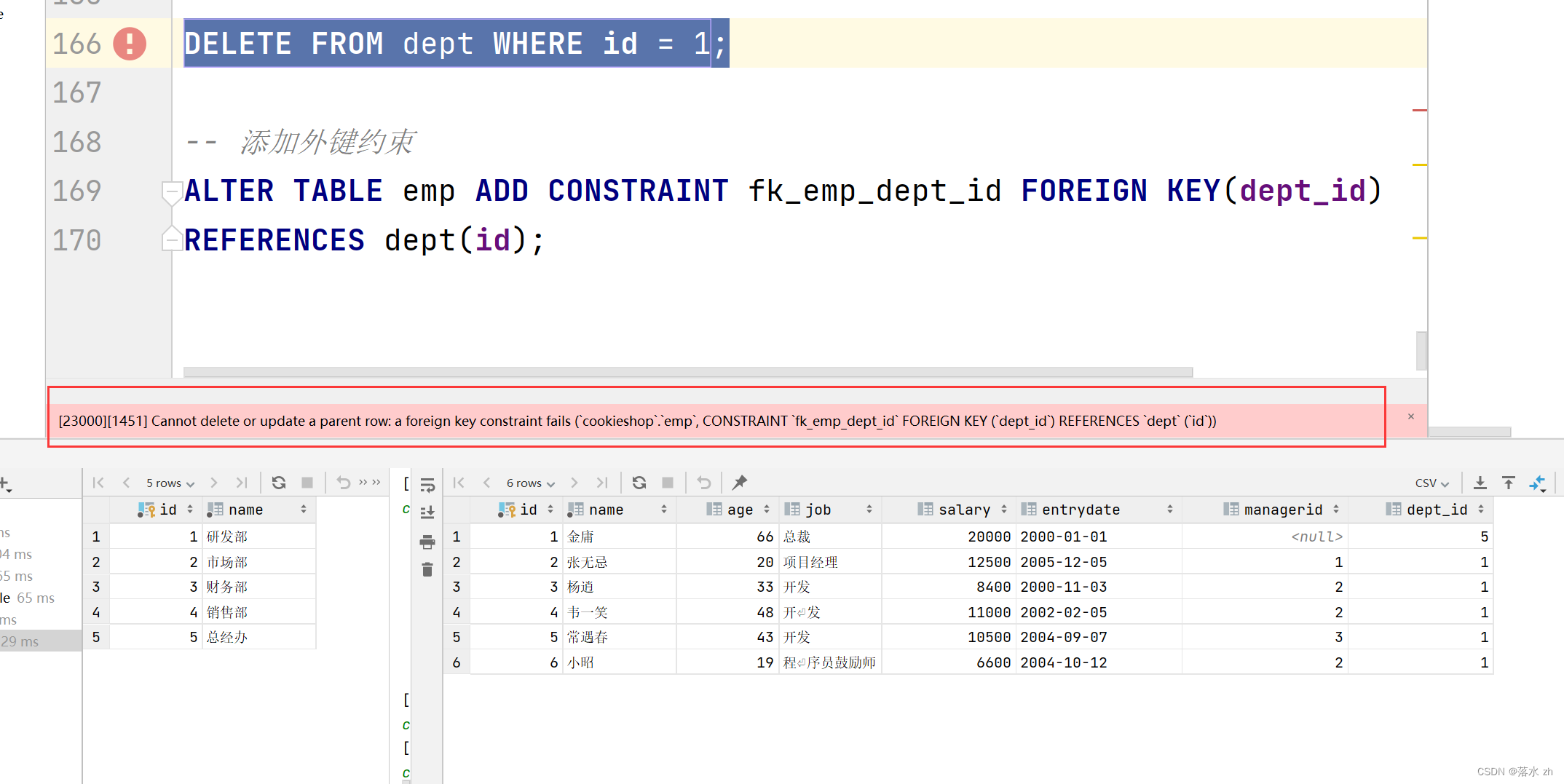Click the editor horizontal scrollbar
The width and height of the screenshot is (1564, 784).
coord(688,372)
